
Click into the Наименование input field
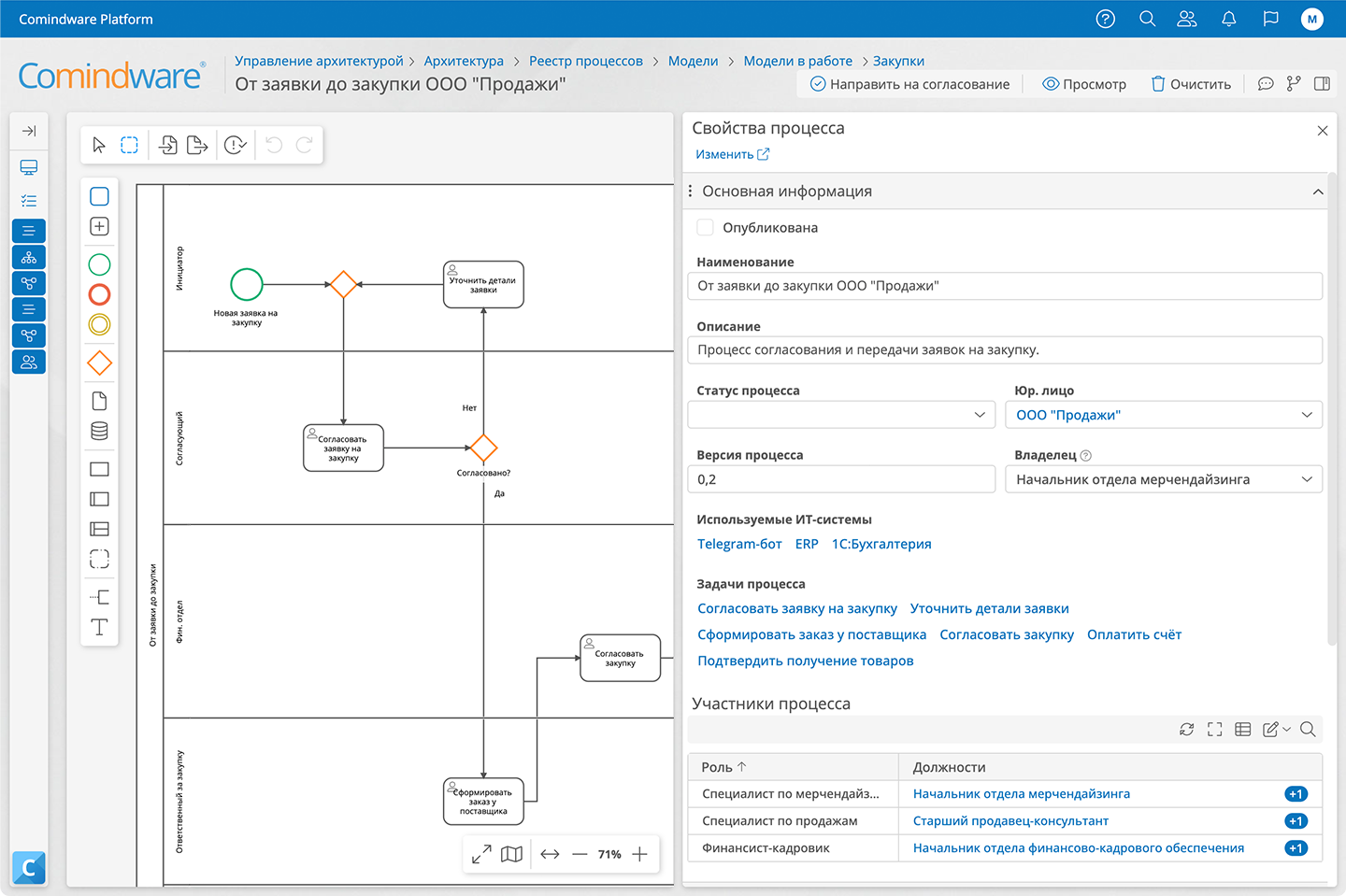[x=1005, y=286]
